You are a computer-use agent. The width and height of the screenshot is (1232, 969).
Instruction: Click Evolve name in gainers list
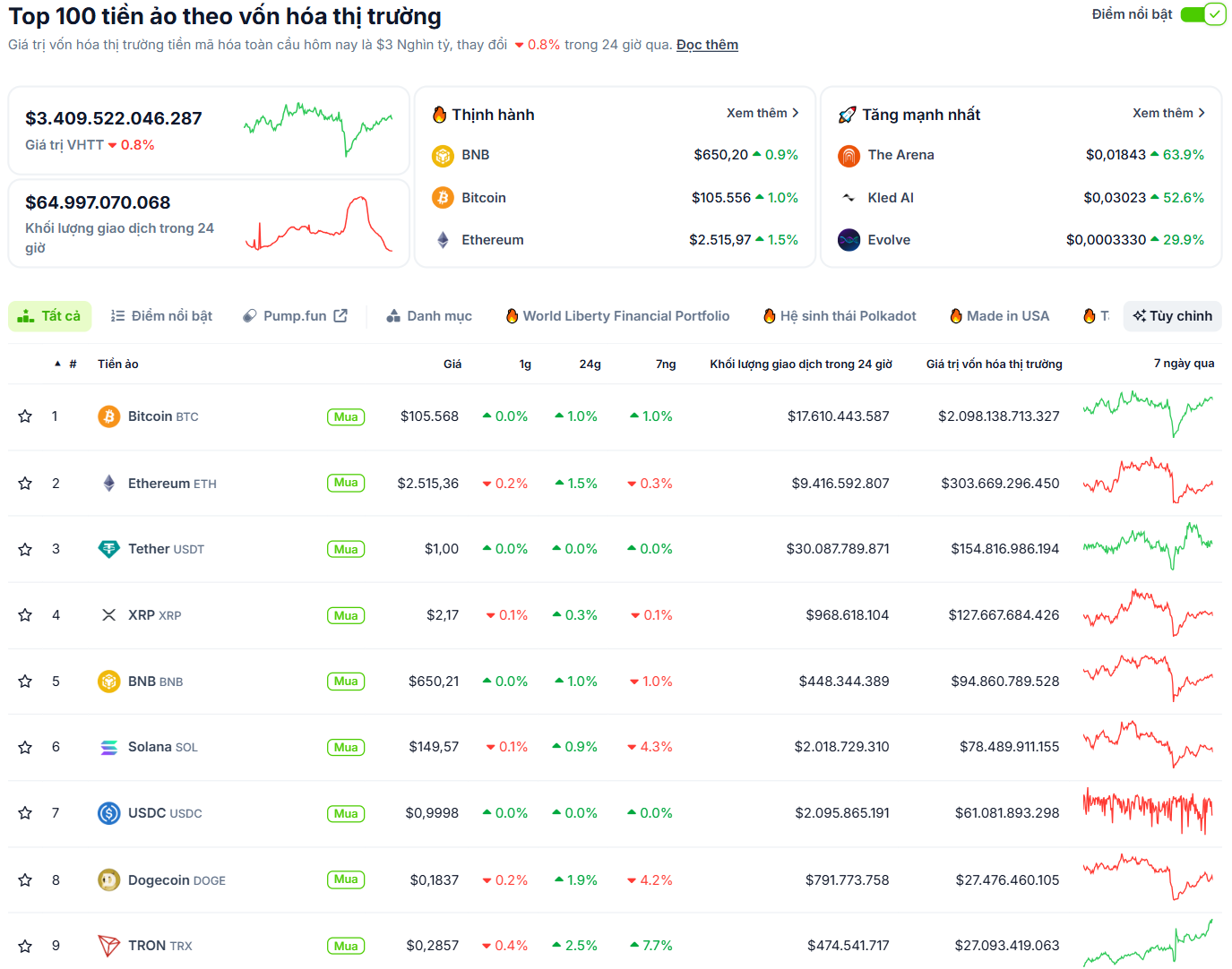(x=889, y=240)
